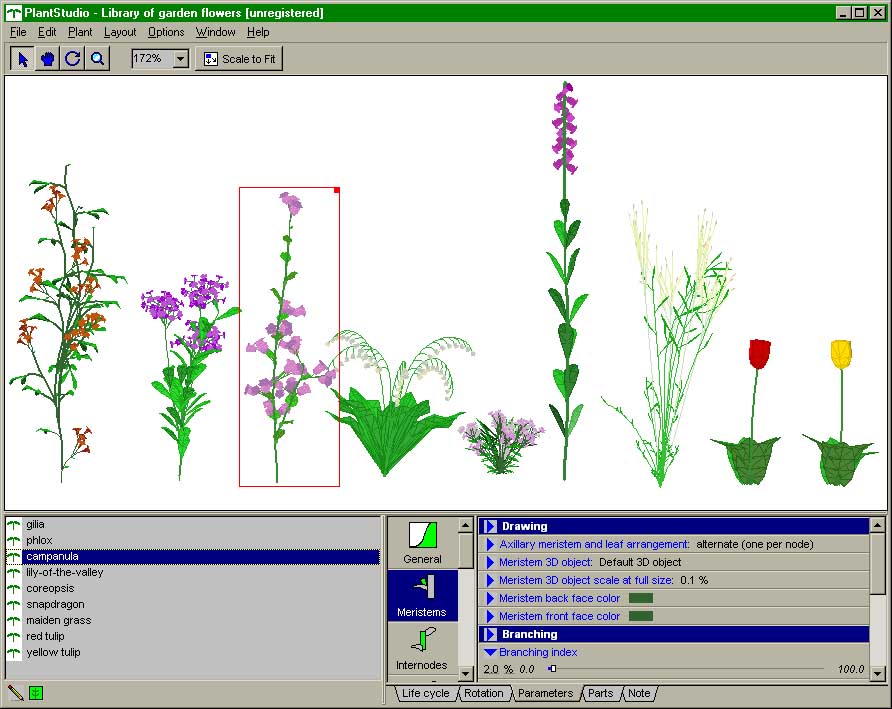The image size is (892, 709).
Task: Click the Meristem back face color swatch
Action: click(x=641, y=598)
